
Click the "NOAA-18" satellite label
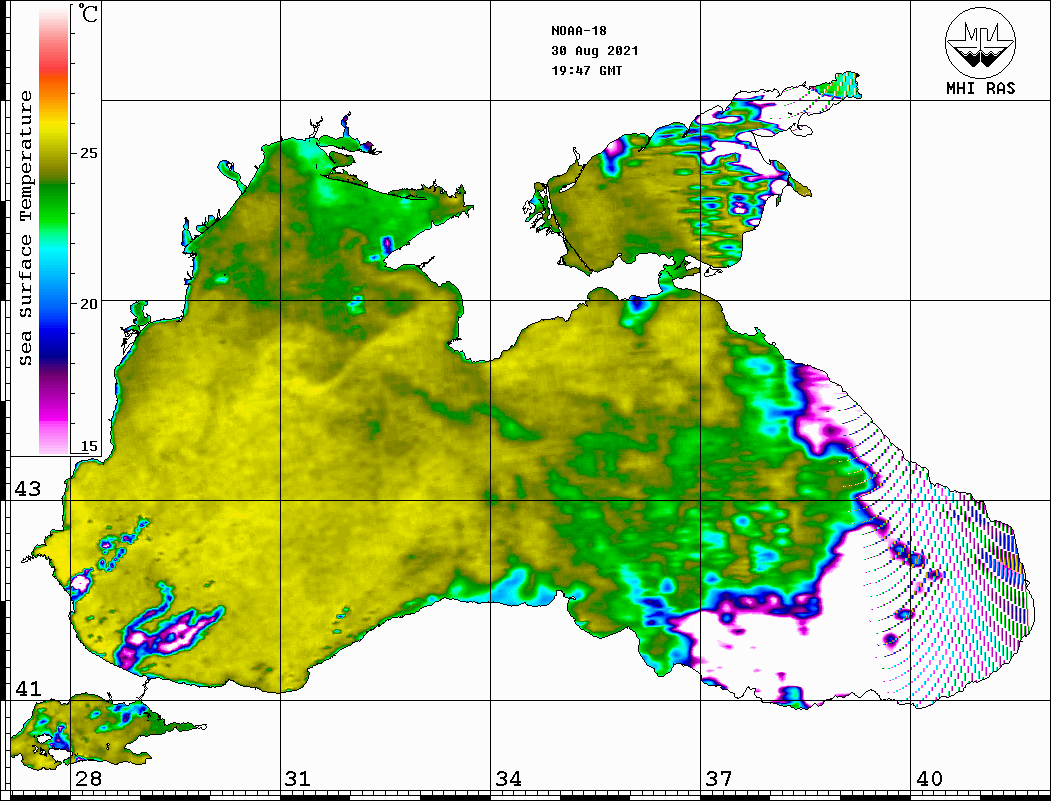tap(578, 31)
